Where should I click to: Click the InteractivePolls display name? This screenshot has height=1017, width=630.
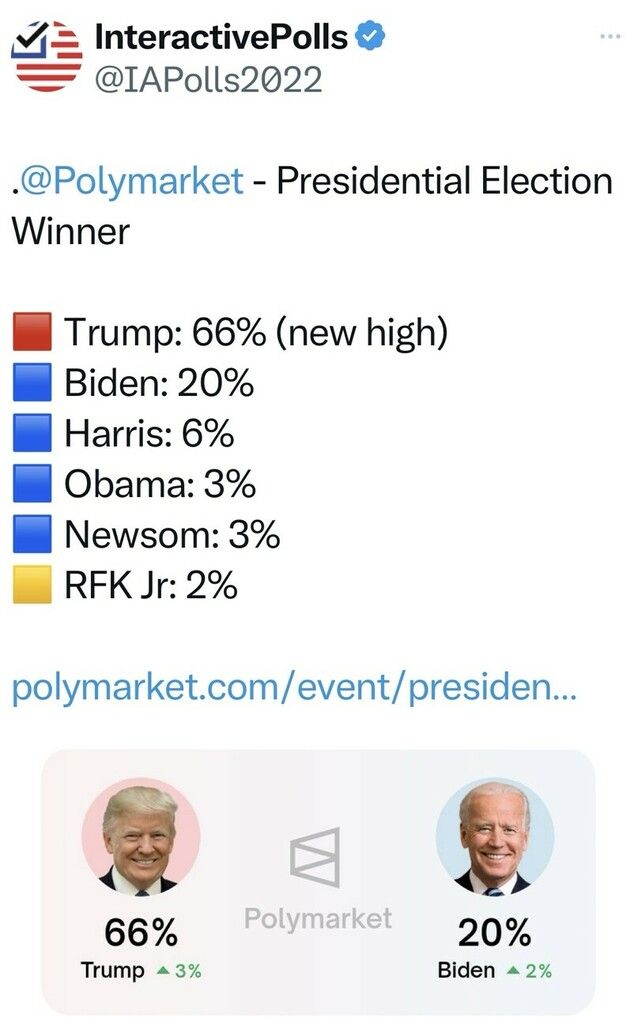221,37
